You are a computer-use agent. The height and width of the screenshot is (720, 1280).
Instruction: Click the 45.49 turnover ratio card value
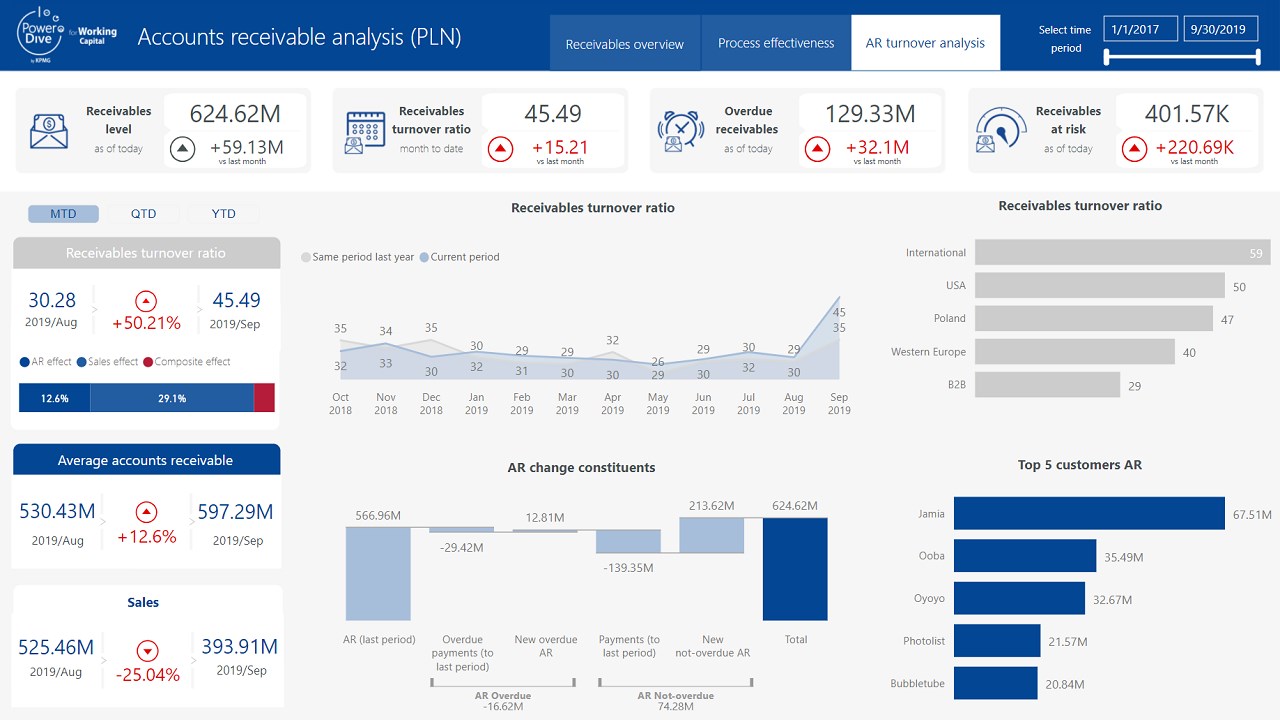tap(553, 113)
